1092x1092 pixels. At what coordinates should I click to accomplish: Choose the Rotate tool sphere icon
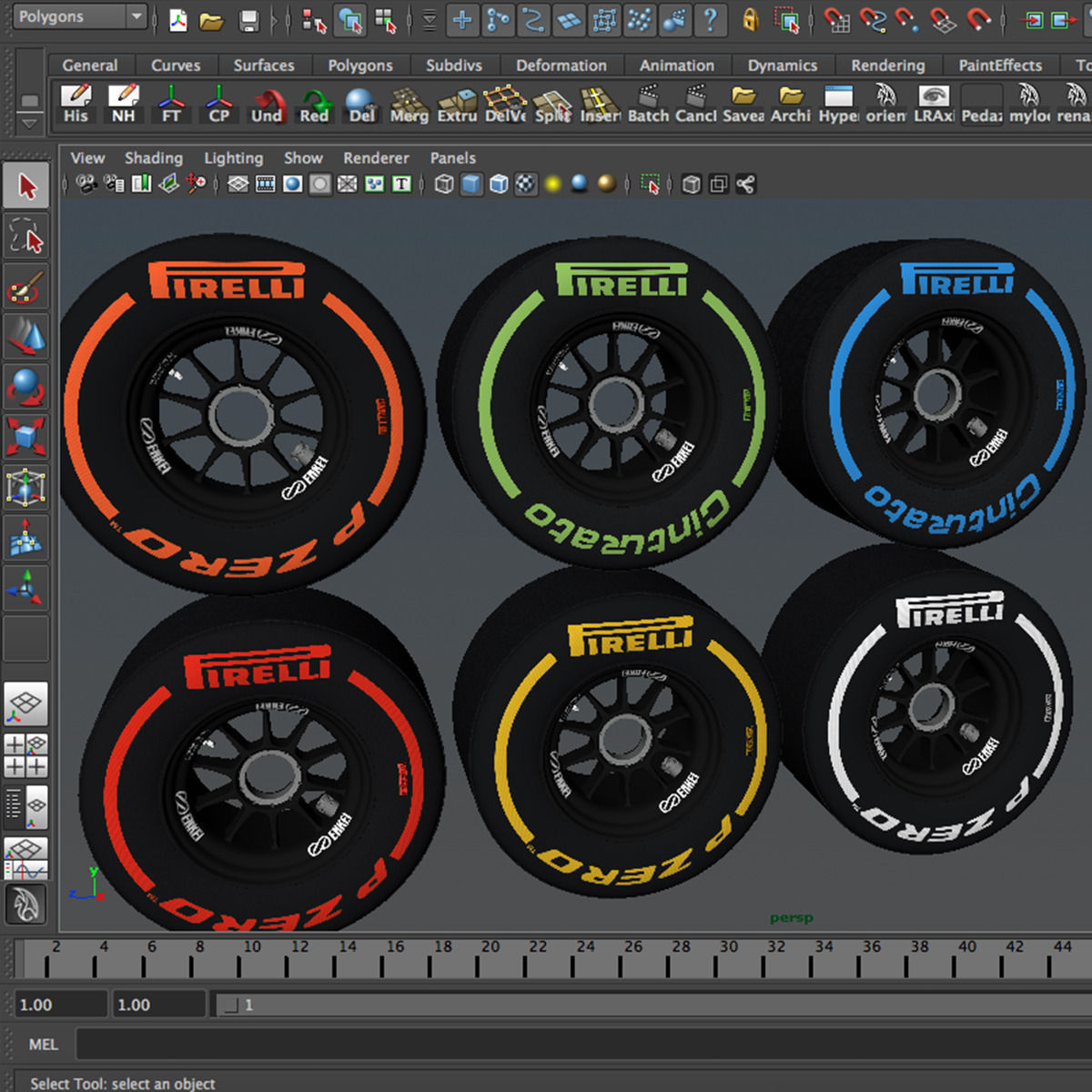click(x=26, y=387)
